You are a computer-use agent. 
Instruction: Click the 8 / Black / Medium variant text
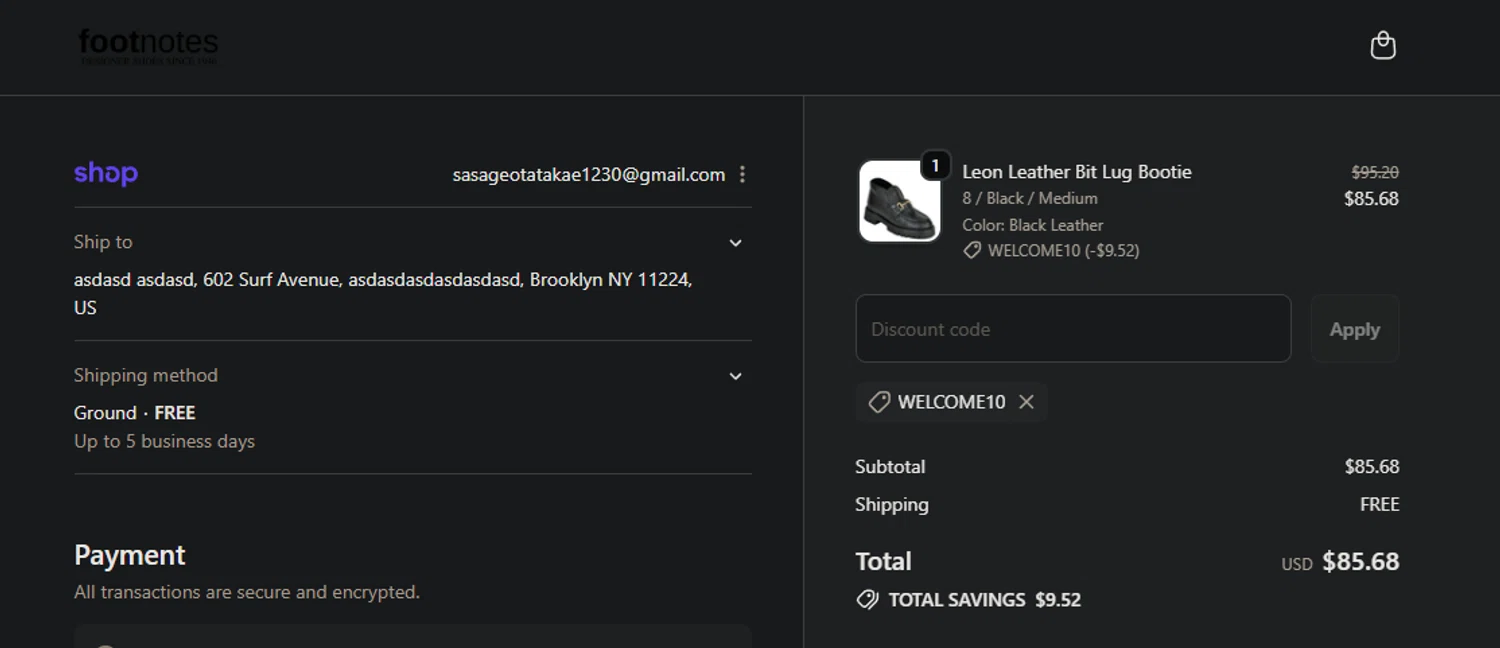pyautogui.click(x=1030, y=198)
